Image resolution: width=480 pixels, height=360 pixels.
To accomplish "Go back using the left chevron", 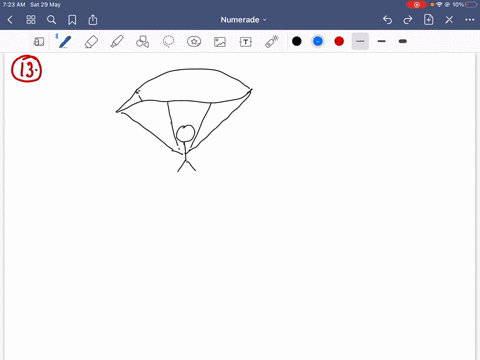I will [10, 20].
